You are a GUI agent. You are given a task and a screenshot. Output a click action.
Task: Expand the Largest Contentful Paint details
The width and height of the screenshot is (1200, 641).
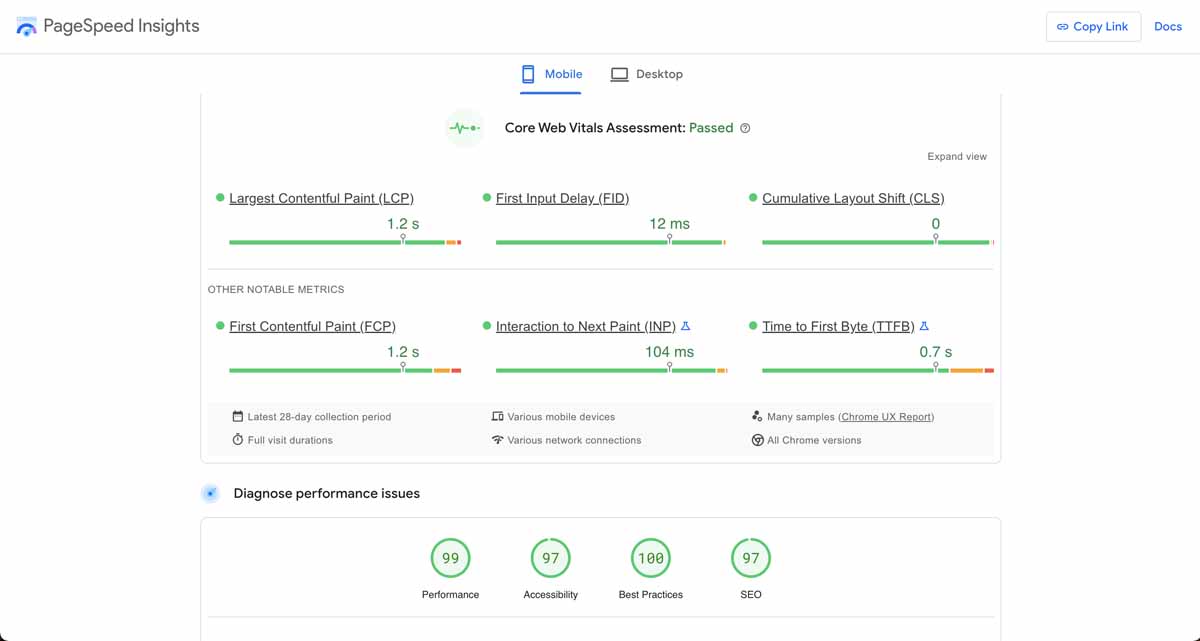click(x=321, y=198)
